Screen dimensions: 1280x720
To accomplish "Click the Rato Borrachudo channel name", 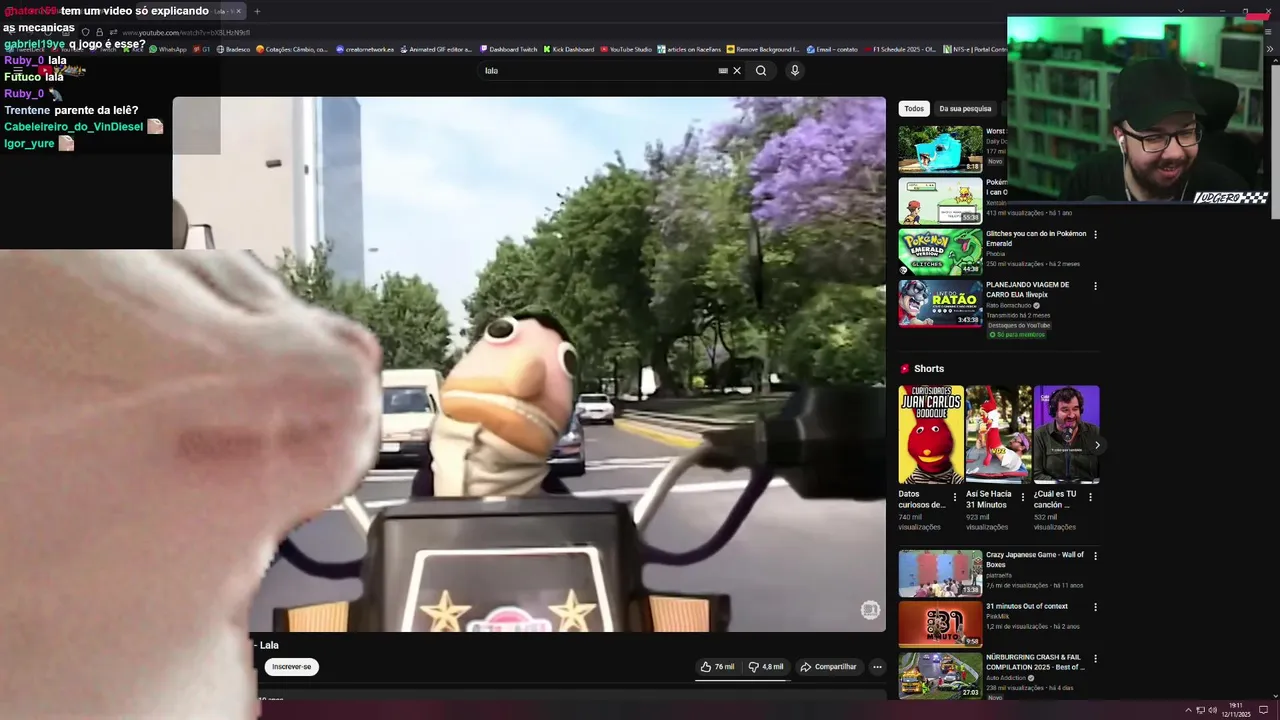I will 1010,305.
